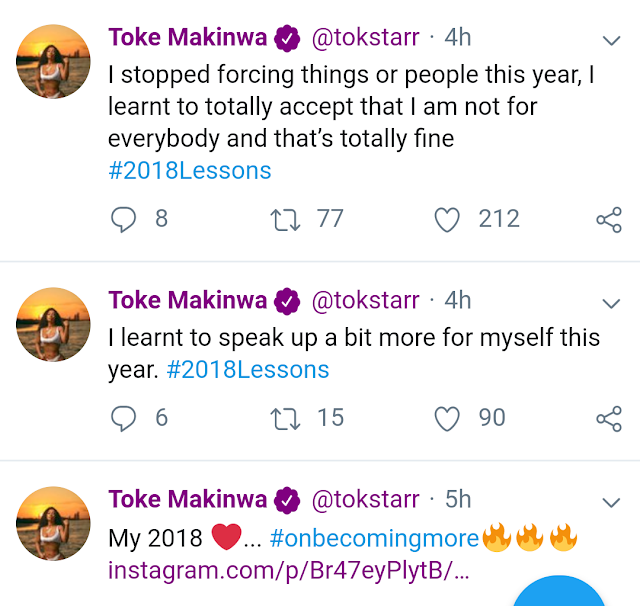This screenshot has height=606, width=640.
Task: Open the chevron menu on "My 2018" tweet
Action: click(x=610, y=501)
